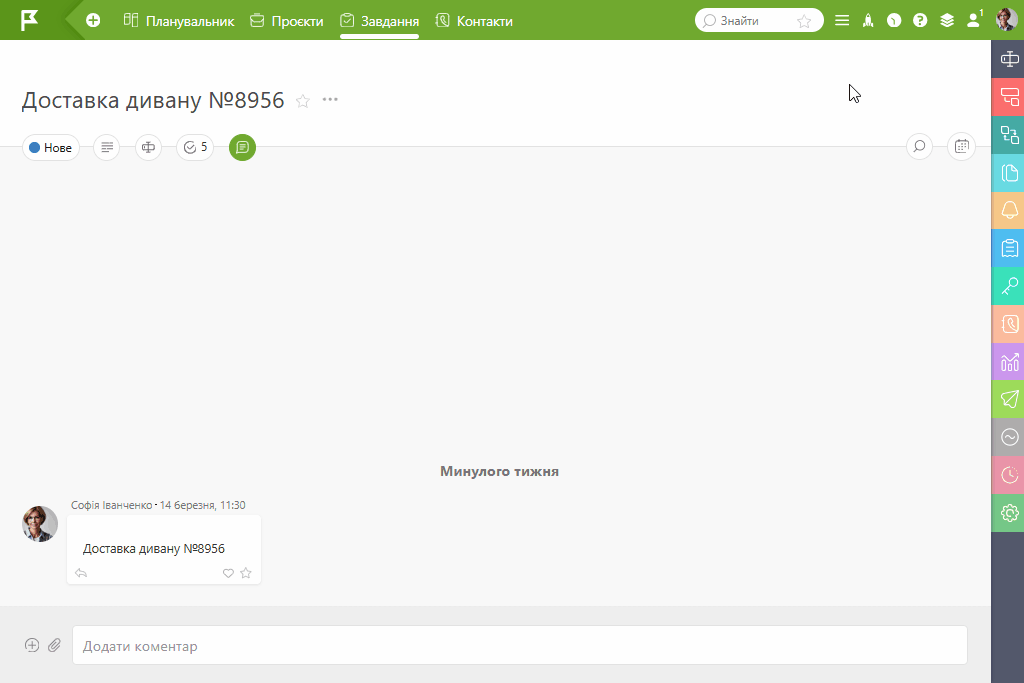
Task: Toggle the star on the comment
Action: (x=246, y=573)
